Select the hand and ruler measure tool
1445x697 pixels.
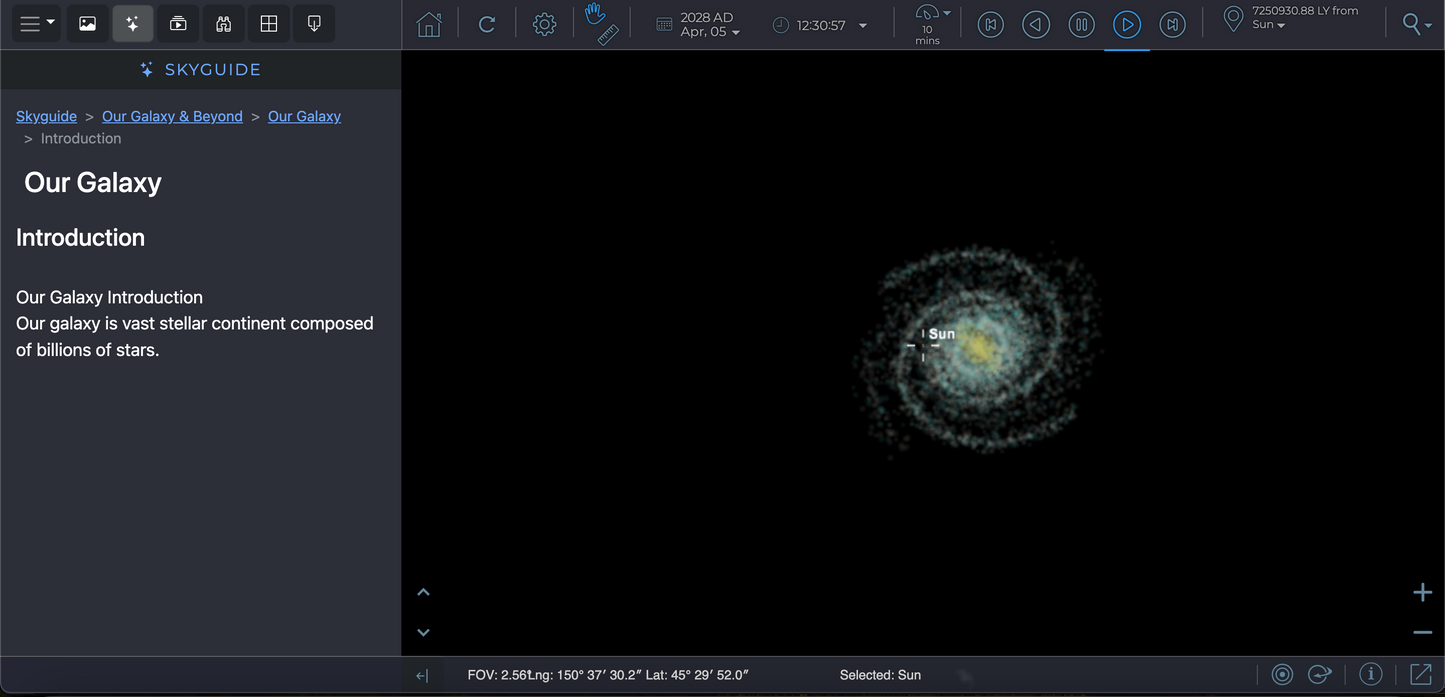pos(601,25)
